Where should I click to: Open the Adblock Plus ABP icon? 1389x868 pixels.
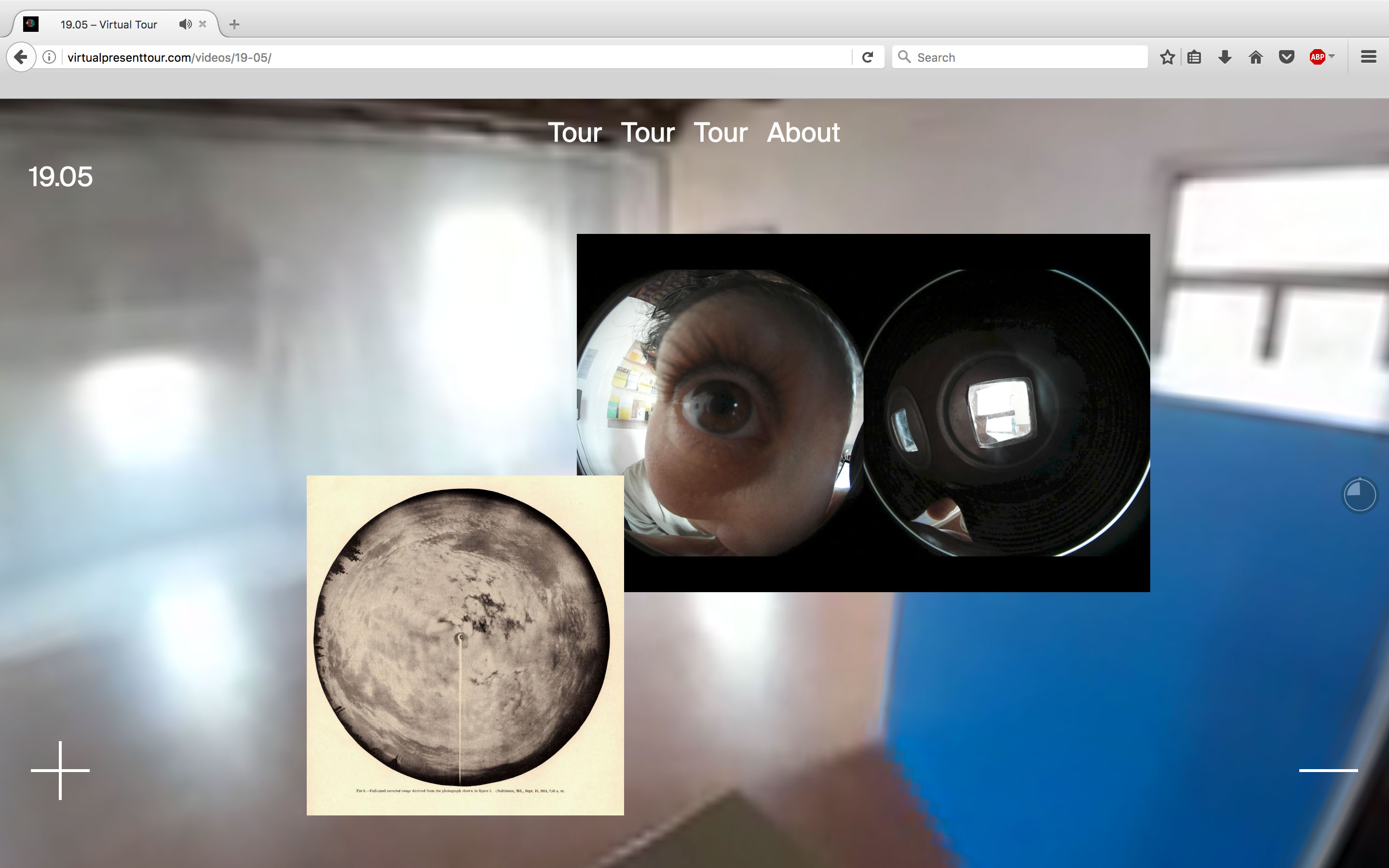1317,57
